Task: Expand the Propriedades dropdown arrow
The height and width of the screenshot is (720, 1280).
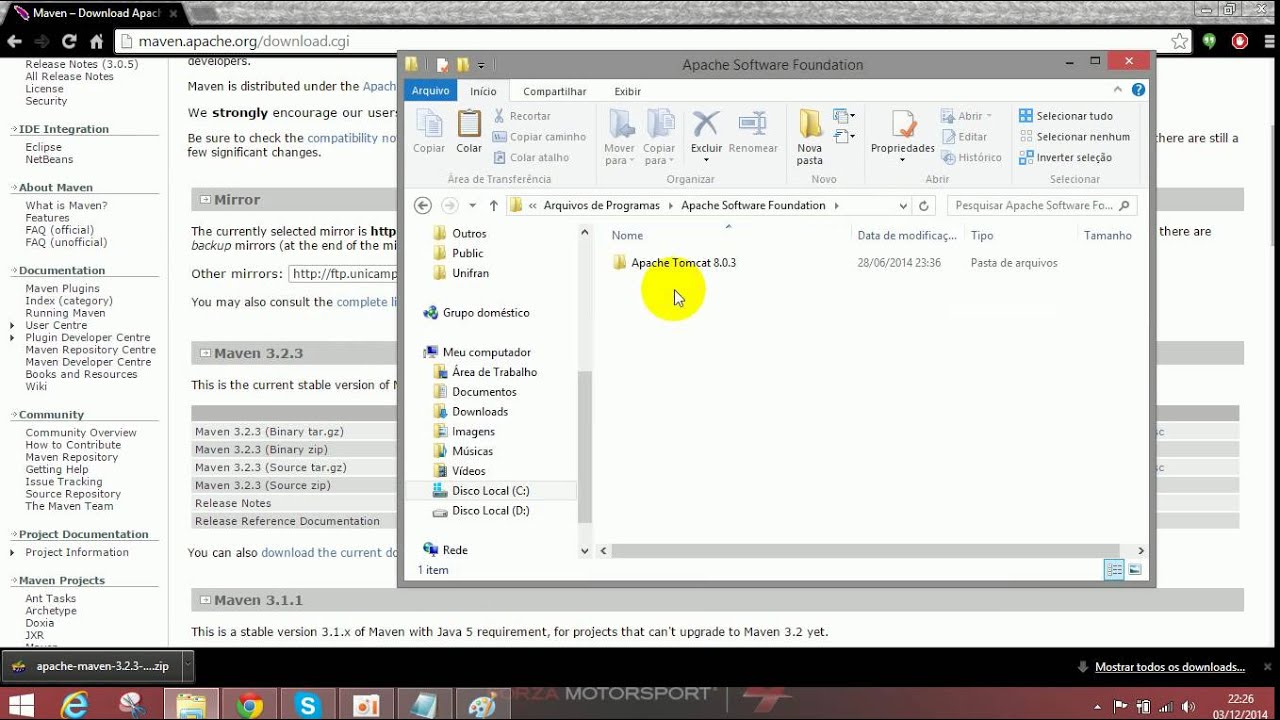Action: (903, 160)
